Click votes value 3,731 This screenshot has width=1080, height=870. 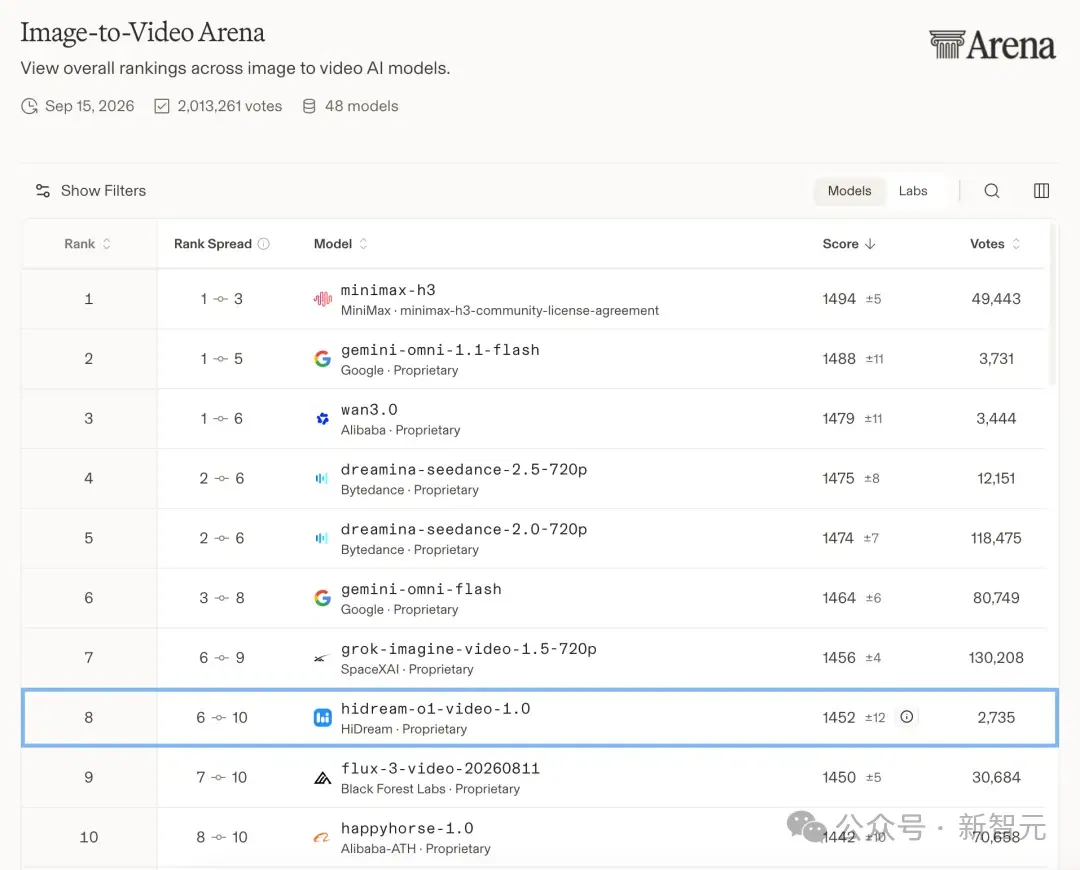(x=996, y=359)
